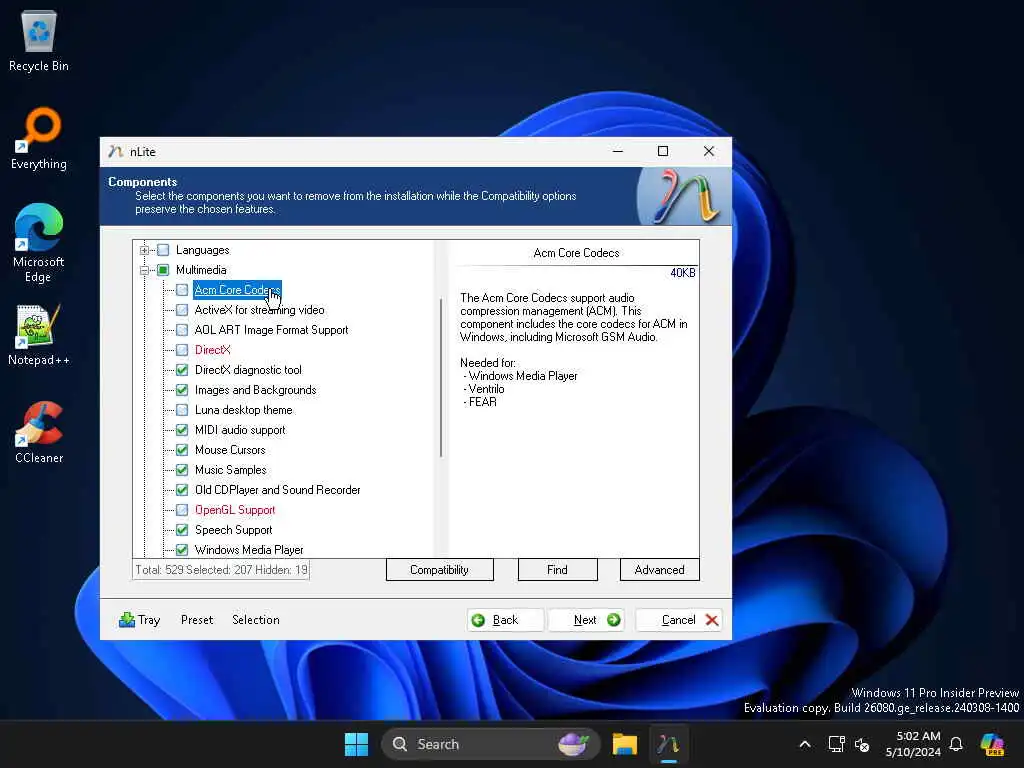This screenshot has width=1024, height=768.
Task: Click the 40KB size value
Action: (682, 273)
